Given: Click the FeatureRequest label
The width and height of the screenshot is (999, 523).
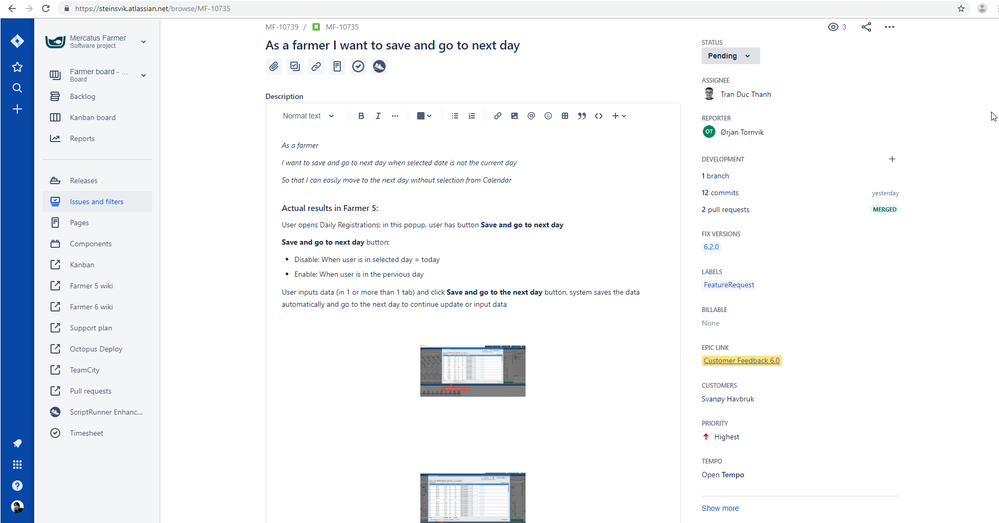Looking at the screenshot, I should pos(729,285).
